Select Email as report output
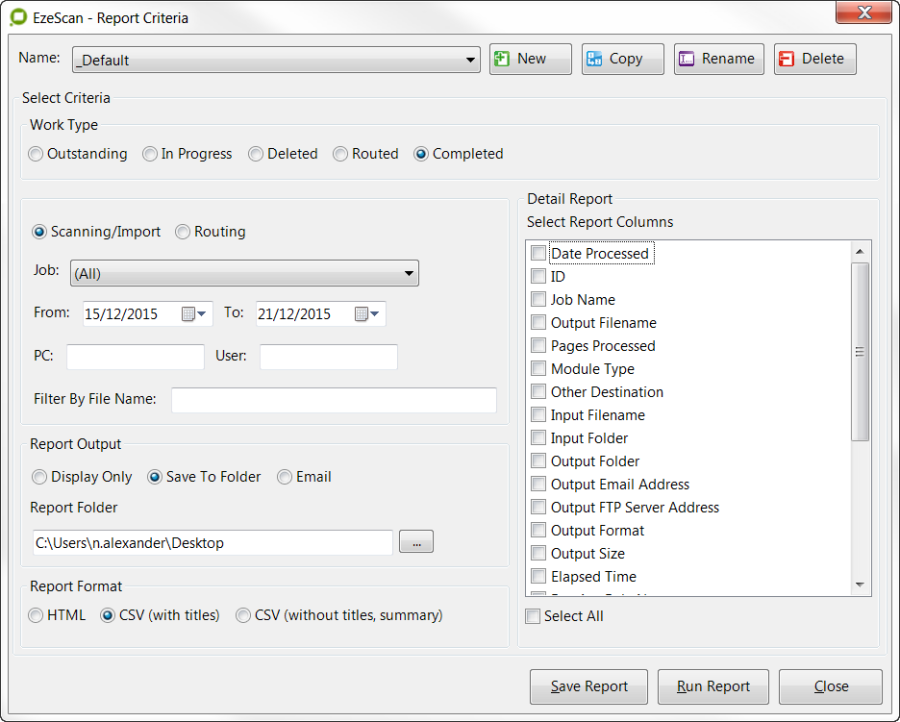The image size is (900, 722). [285, 477]
